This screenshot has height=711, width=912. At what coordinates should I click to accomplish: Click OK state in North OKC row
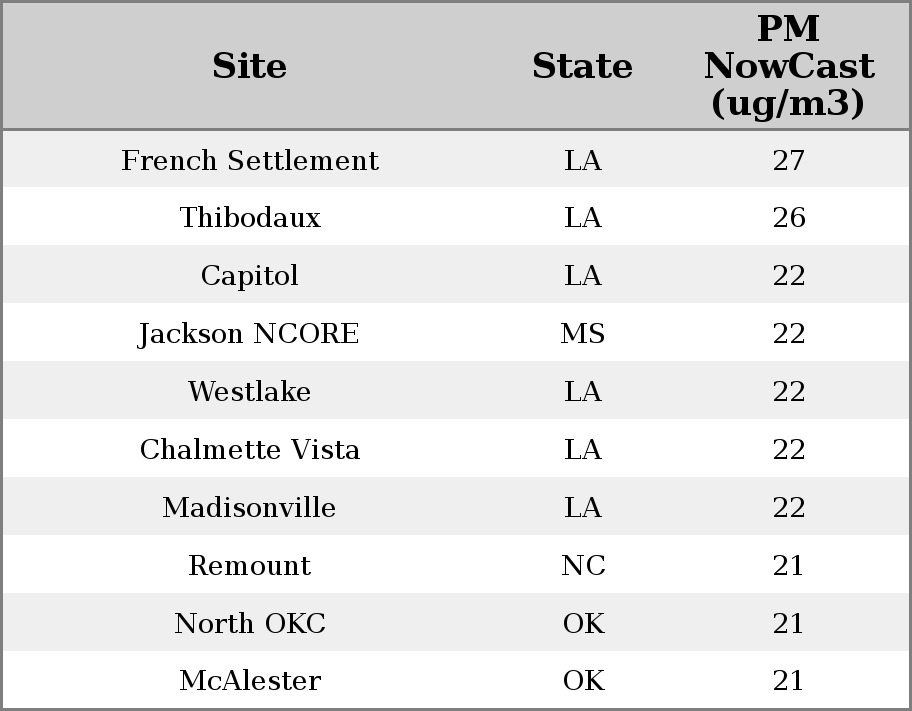coord(583,623)
